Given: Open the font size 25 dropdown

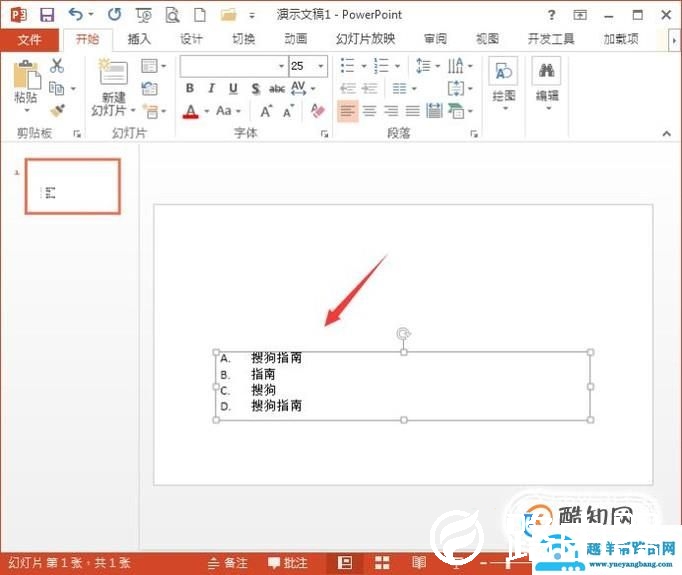Looking at the screenshot, I should click(321, 66).
